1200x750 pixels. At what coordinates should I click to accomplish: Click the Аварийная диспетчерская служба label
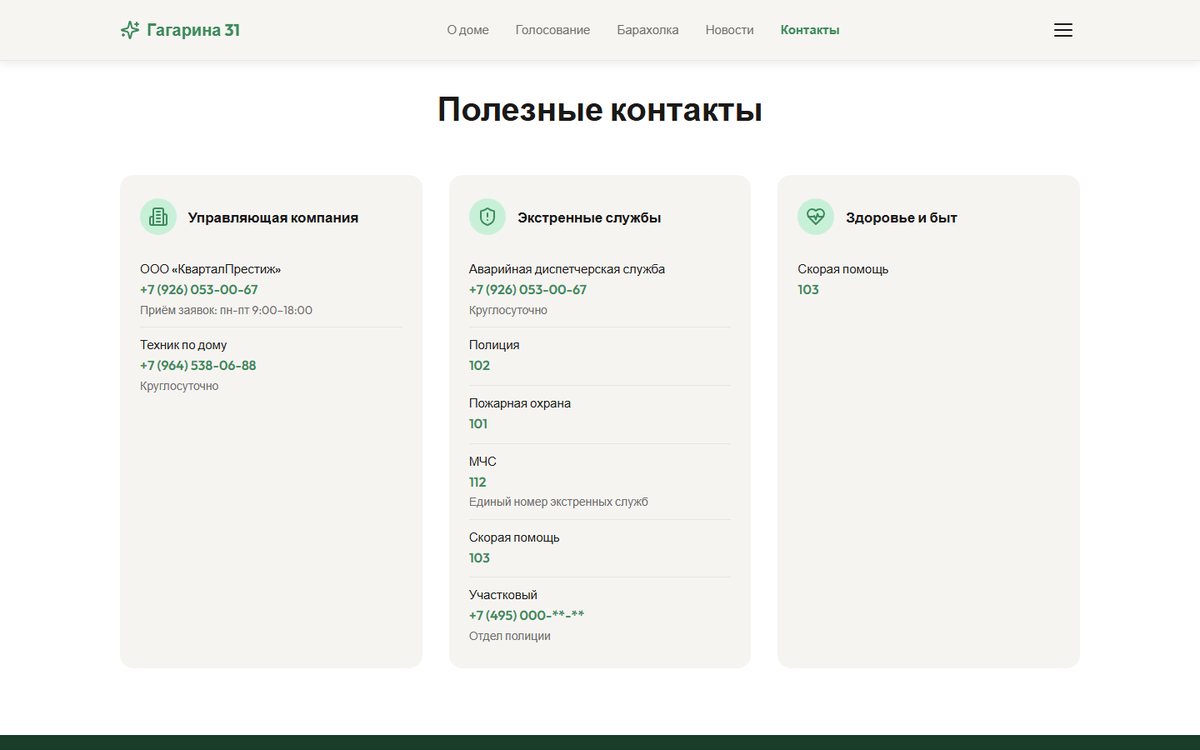pos(567,269)
